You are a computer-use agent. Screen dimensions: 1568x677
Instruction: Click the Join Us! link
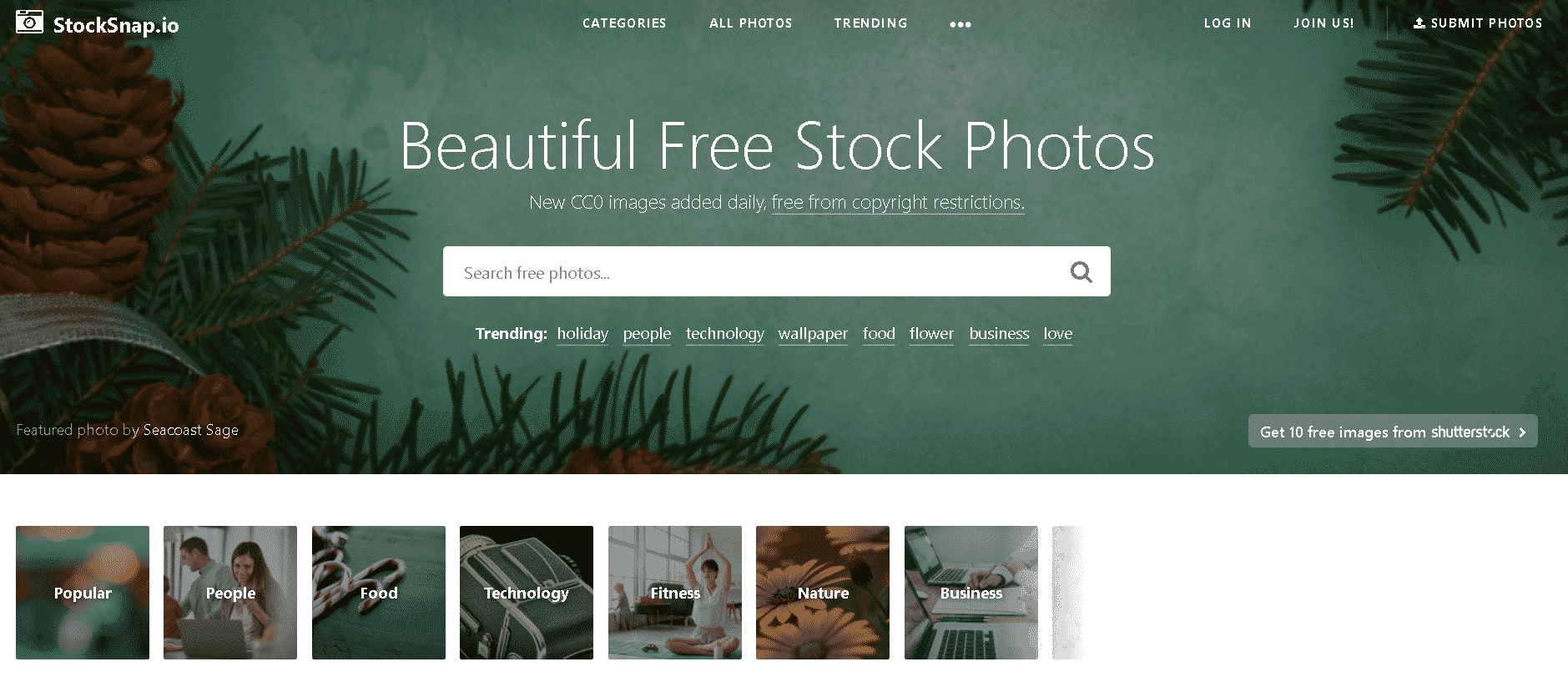[1323, 23]
